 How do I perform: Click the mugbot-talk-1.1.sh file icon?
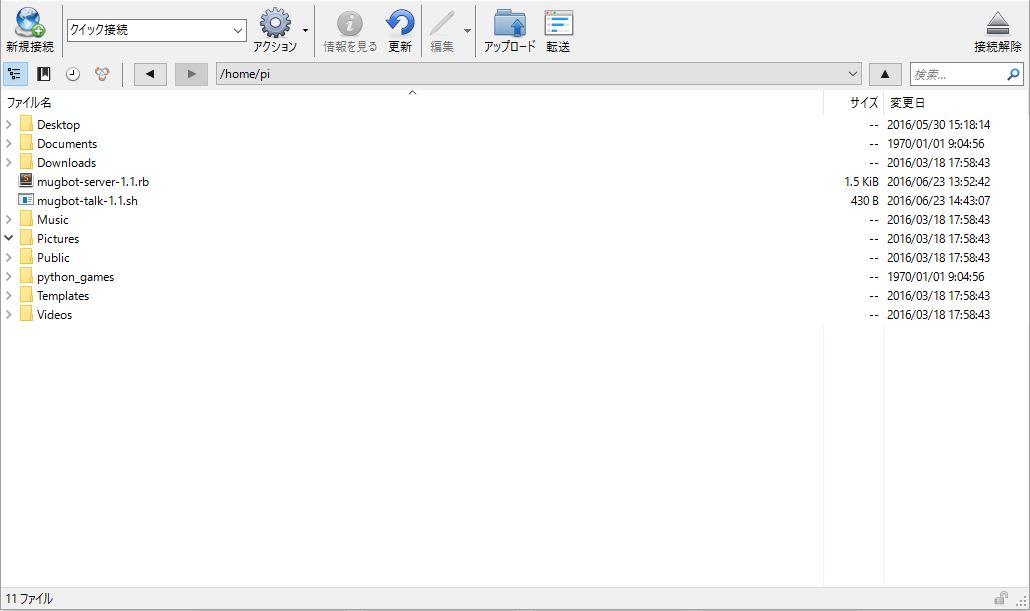pos(26,200)
